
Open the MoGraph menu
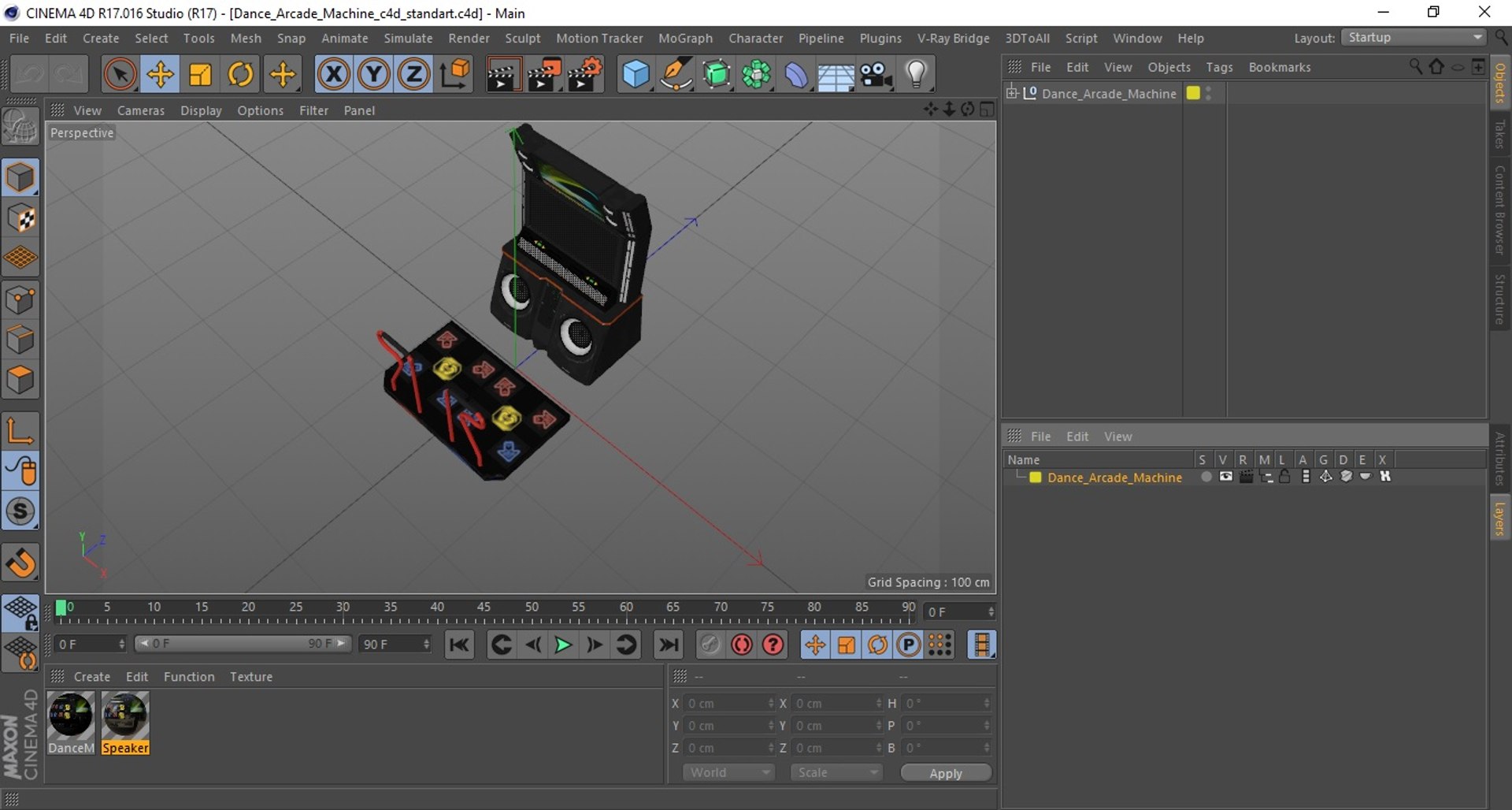(684, 38)
